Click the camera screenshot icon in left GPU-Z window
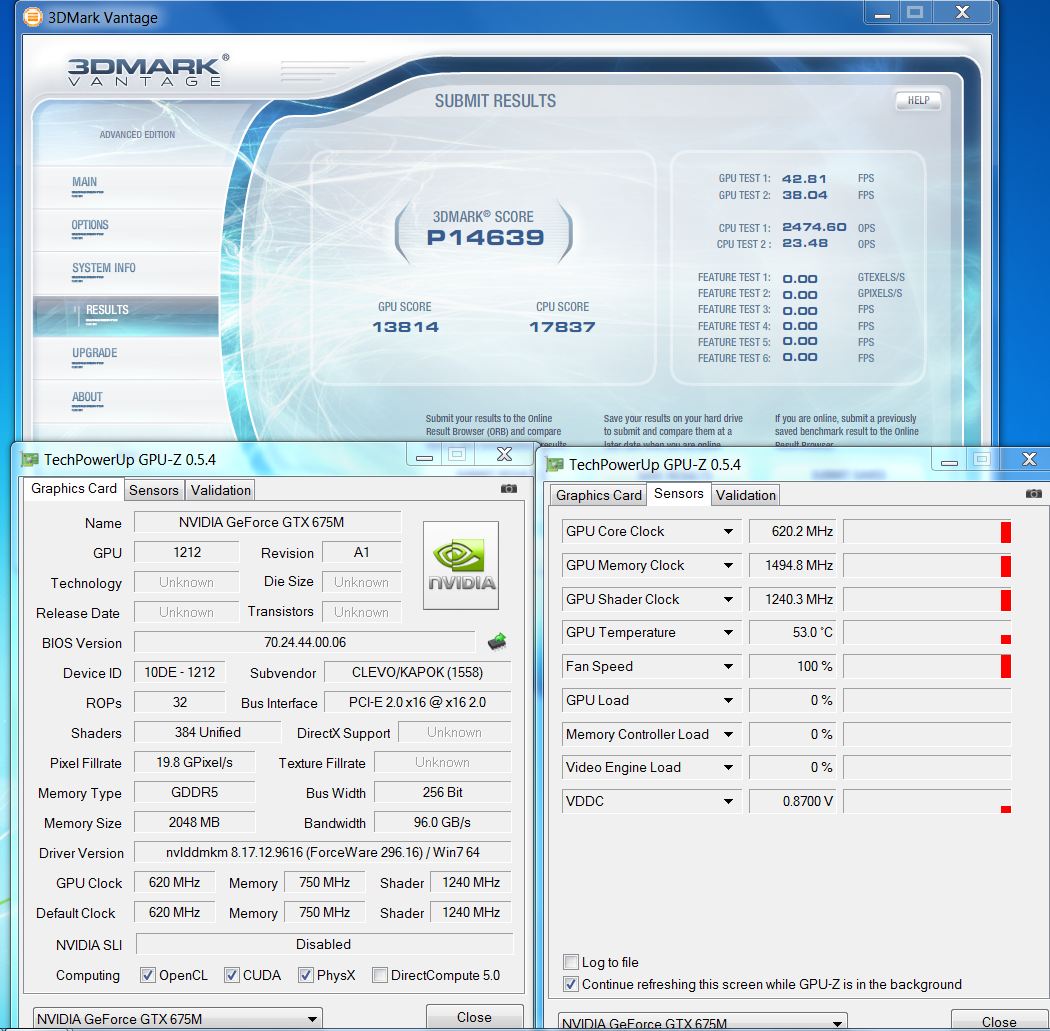 509,489
